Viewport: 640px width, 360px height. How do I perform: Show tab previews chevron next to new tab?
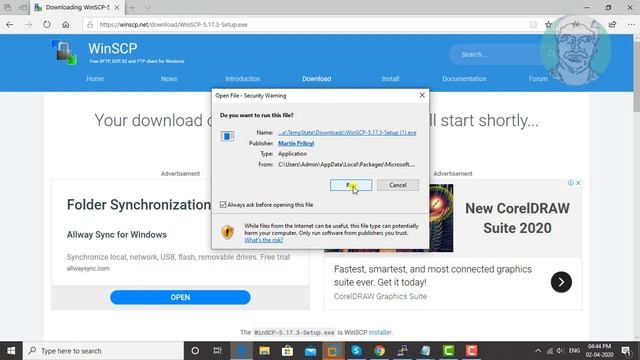(147, 7)
